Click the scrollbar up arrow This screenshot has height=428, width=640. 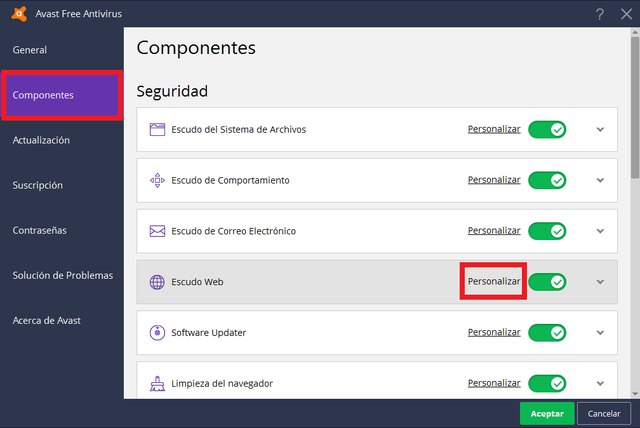coord(635,32)
